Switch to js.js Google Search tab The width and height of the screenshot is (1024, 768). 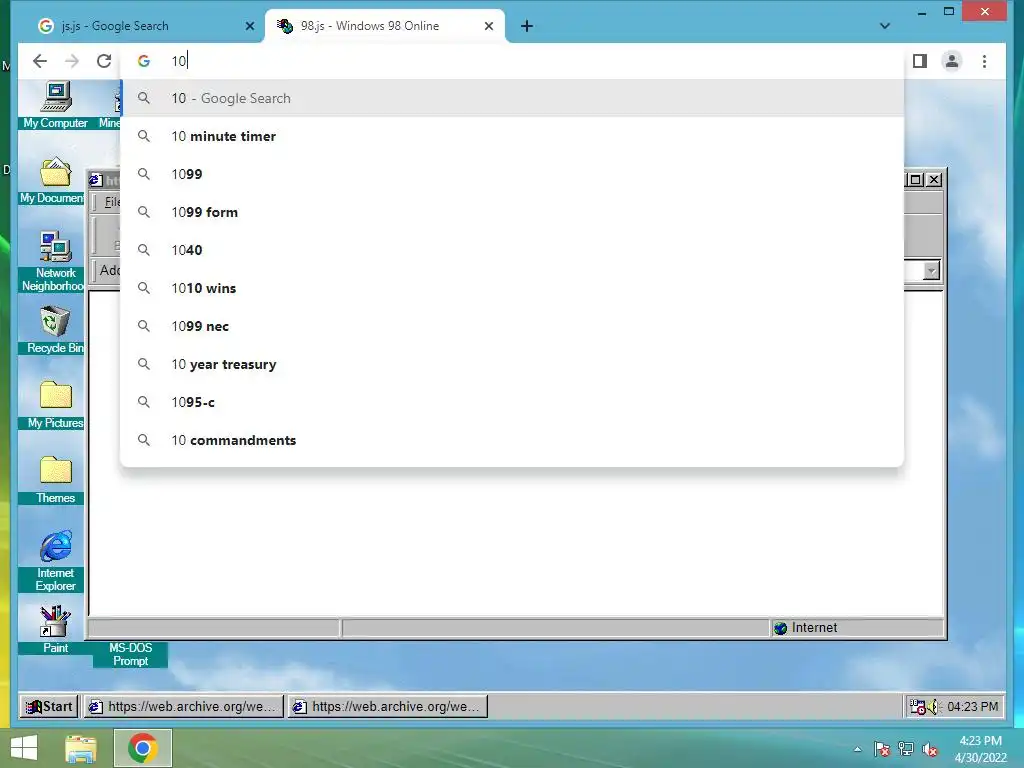(142, 26)
